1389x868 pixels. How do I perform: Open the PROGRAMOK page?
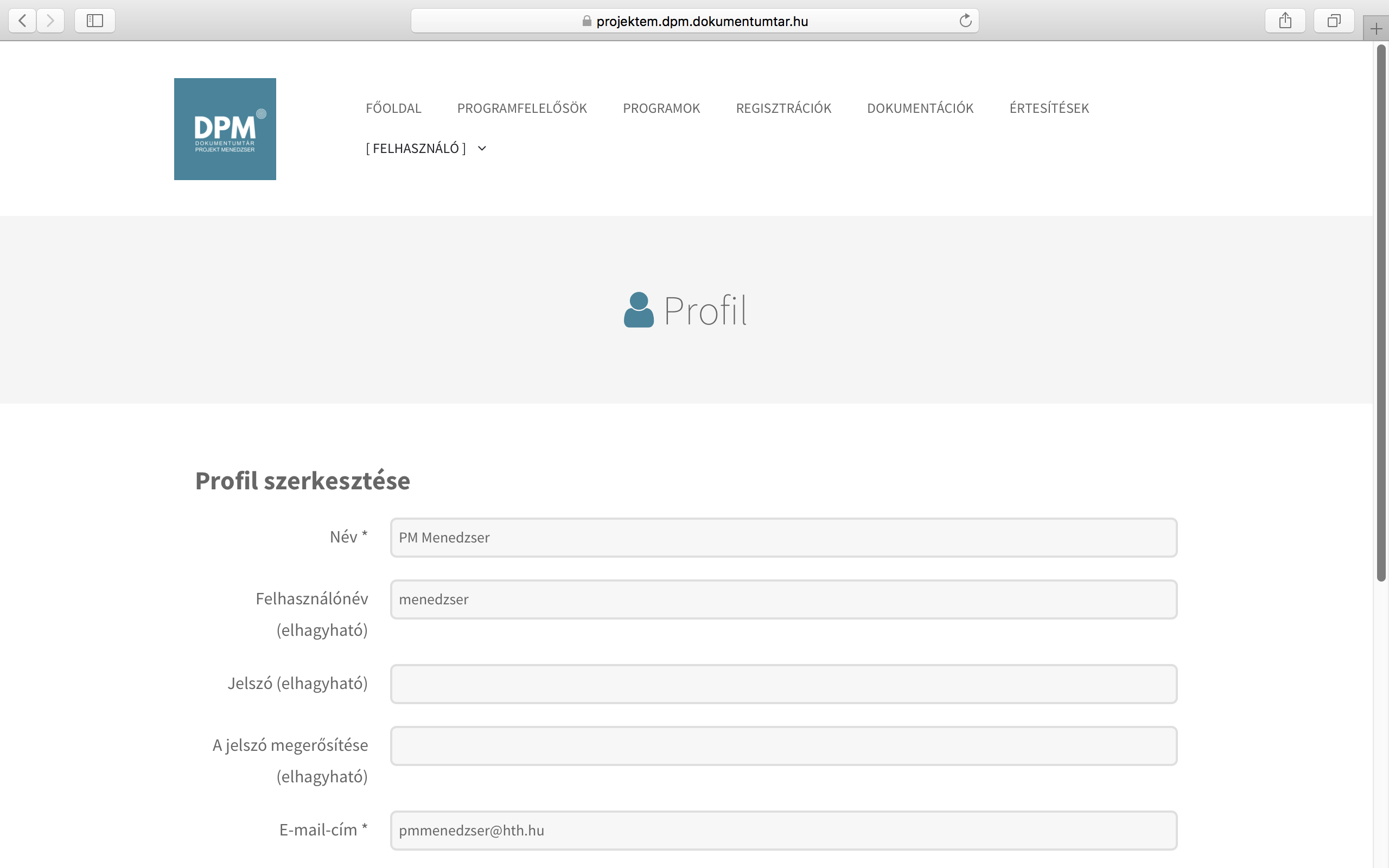click(661, 108)
